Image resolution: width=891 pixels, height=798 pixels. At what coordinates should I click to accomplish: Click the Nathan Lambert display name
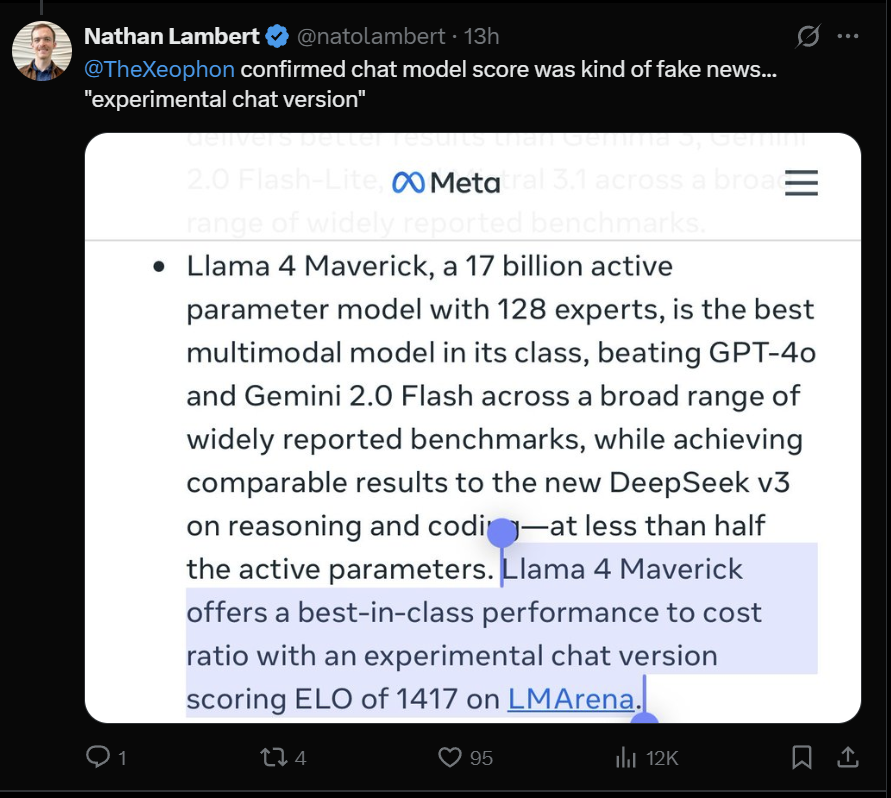pos(172,36)
